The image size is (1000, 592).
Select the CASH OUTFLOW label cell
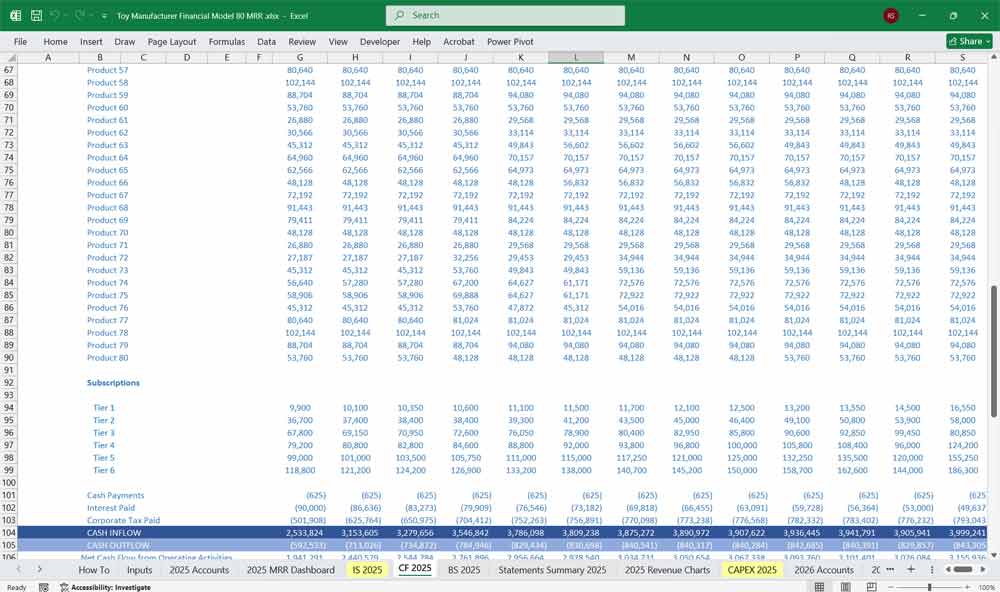point(118,545)
